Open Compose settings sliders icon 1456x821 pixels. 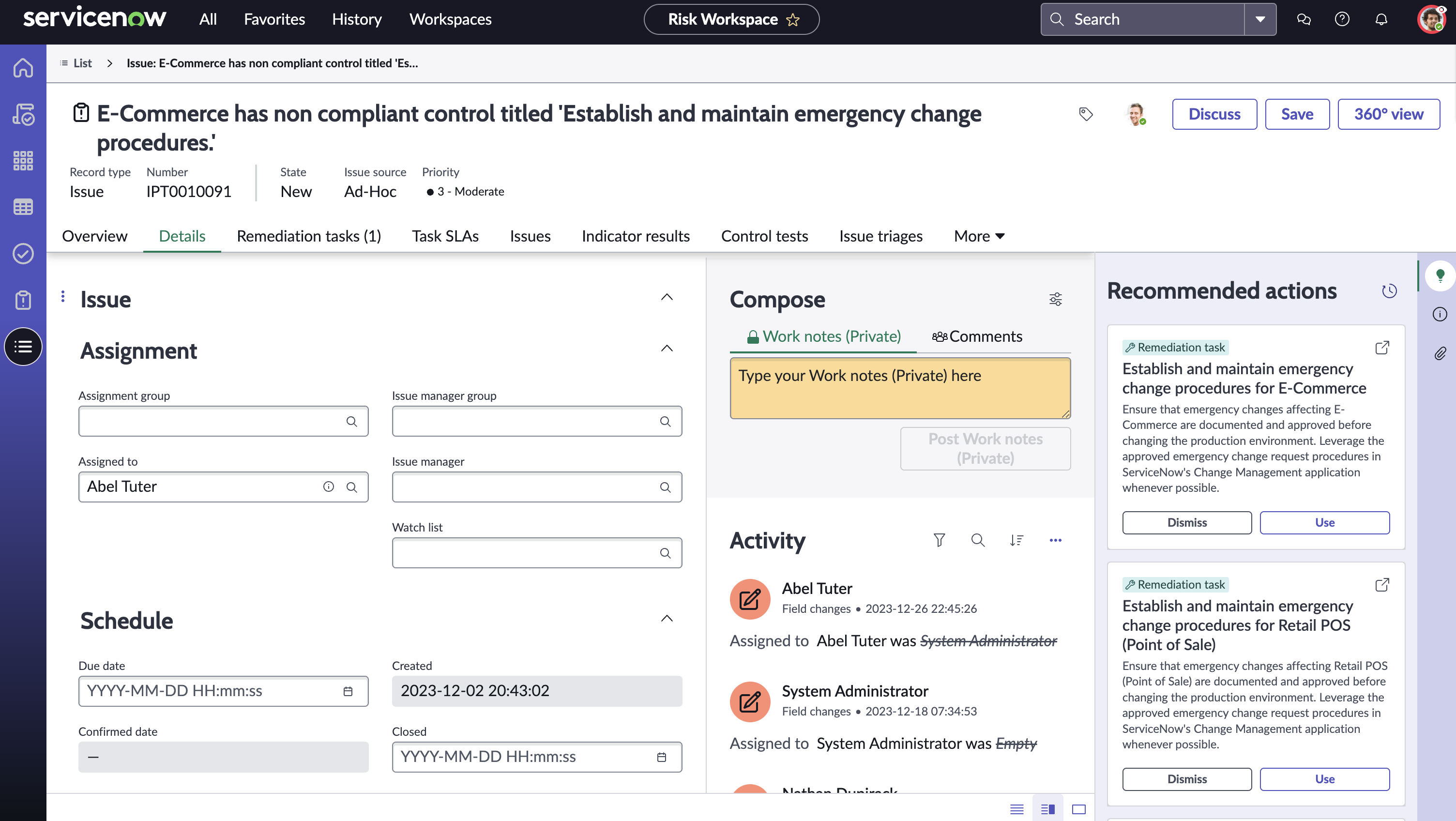[x=1055, y=299]
